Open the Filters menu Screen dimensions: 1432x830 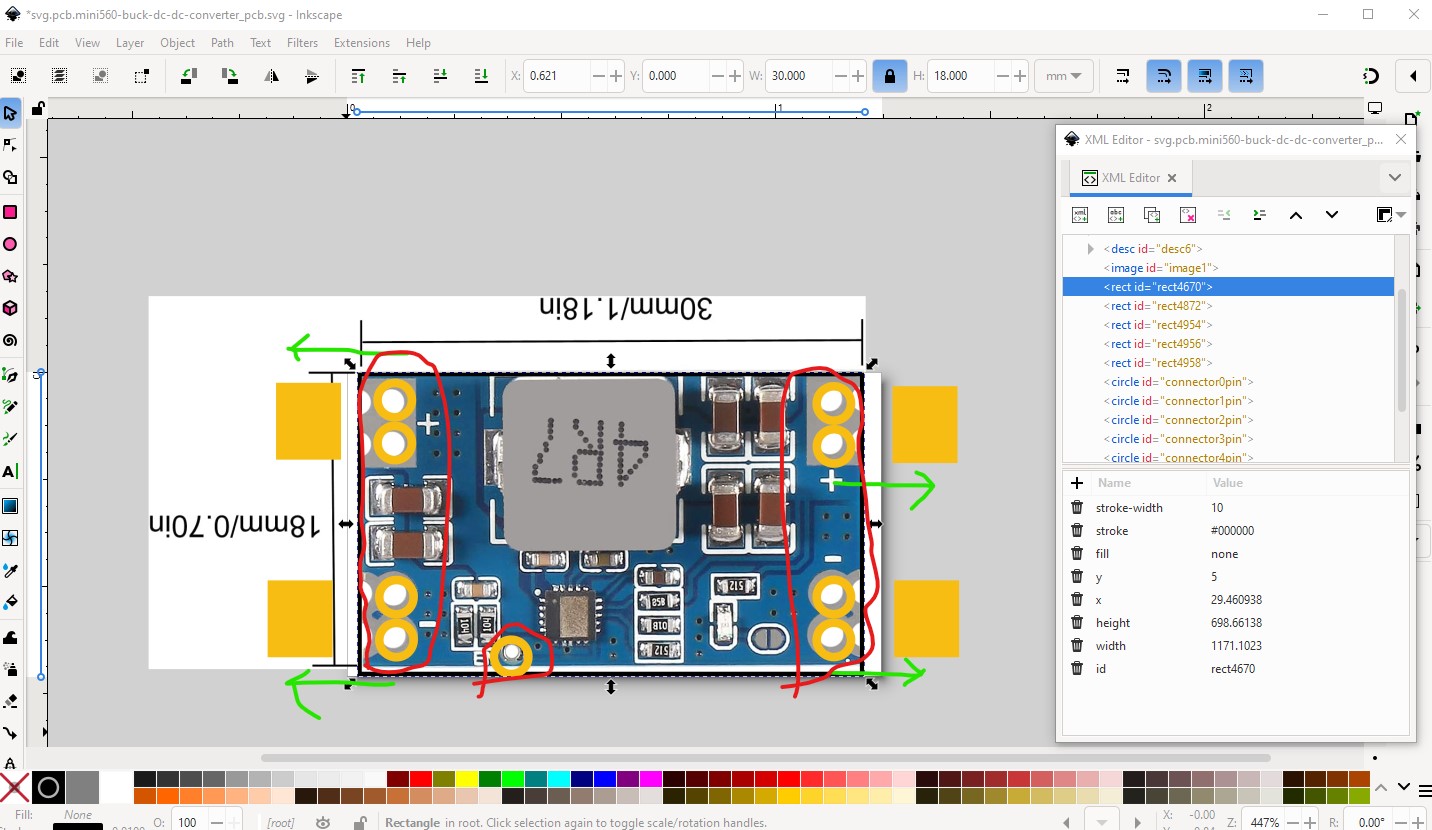[302, 43]
